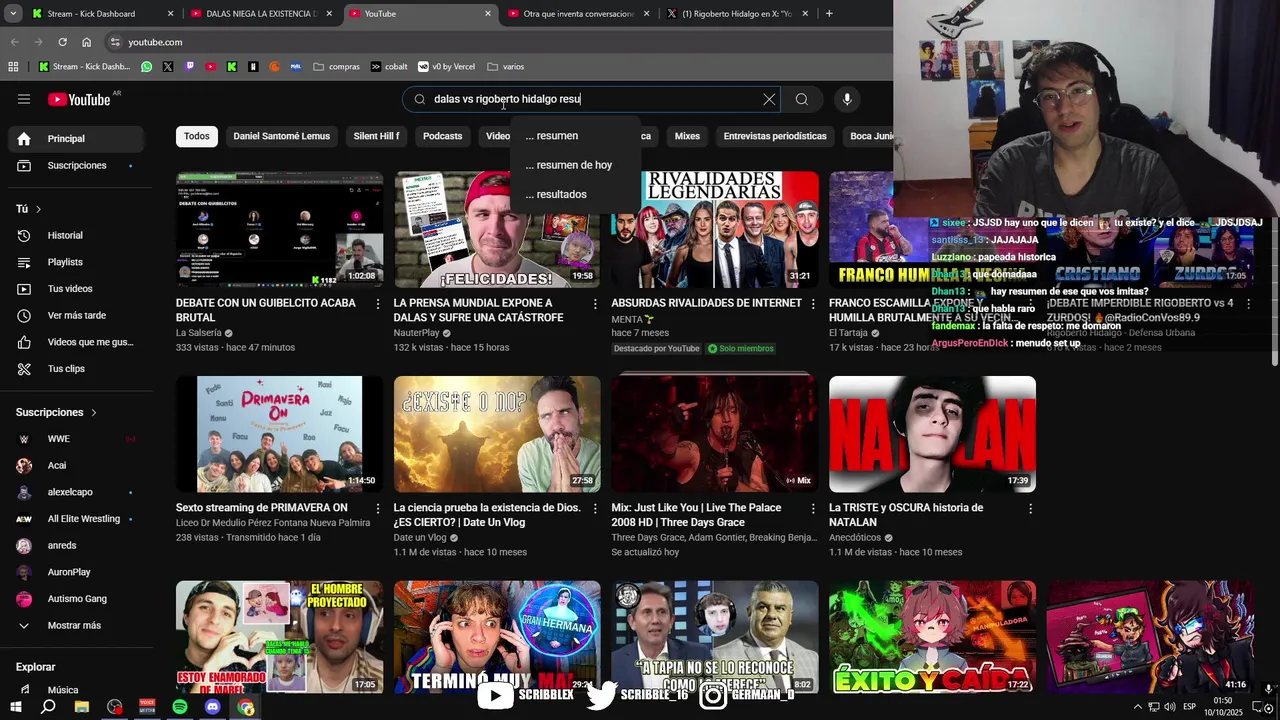Play DEBATE CON UN GUIBELCITO thumbnail
This screenshot has height=720, width=1280.
(x=279, y=229)
